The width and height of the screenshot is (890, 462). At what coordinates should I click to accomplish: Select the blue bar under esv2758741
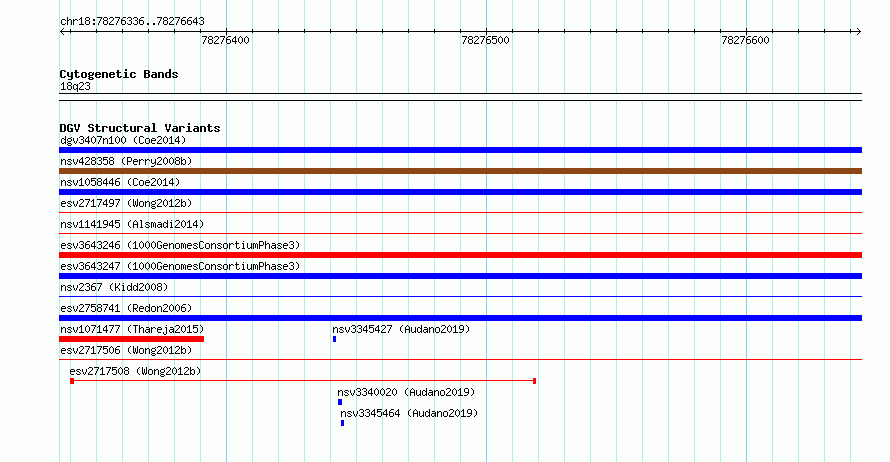point(460,318)
